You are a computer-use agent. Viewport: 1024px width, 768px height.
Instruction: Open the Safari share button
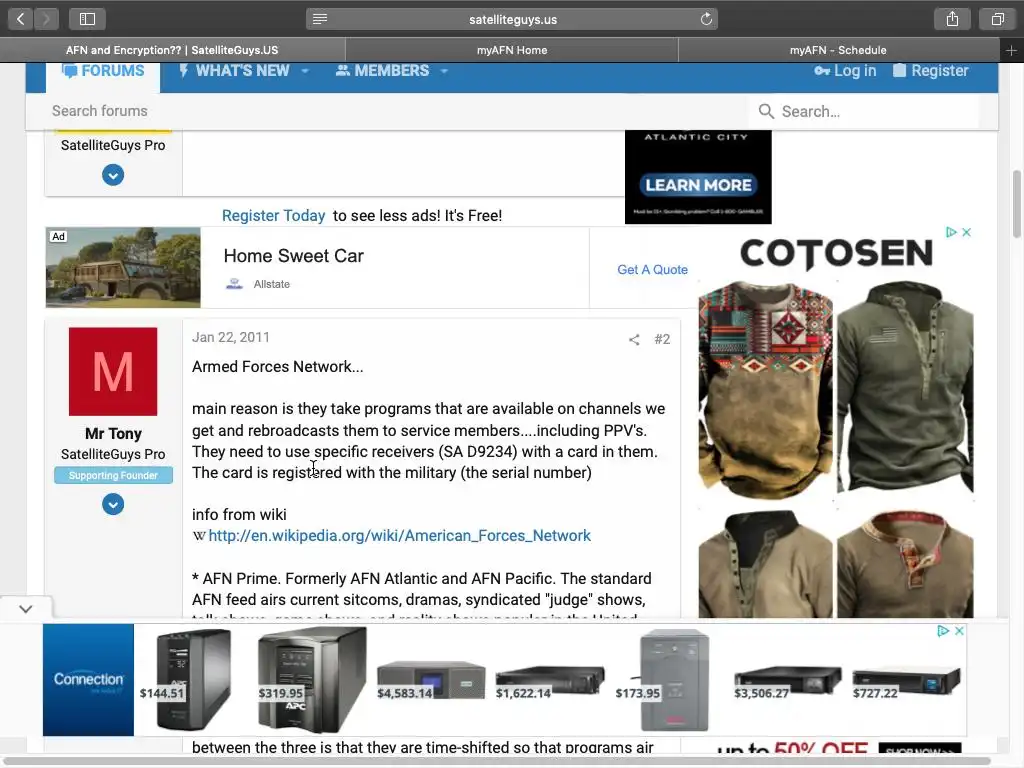point(952,19)
